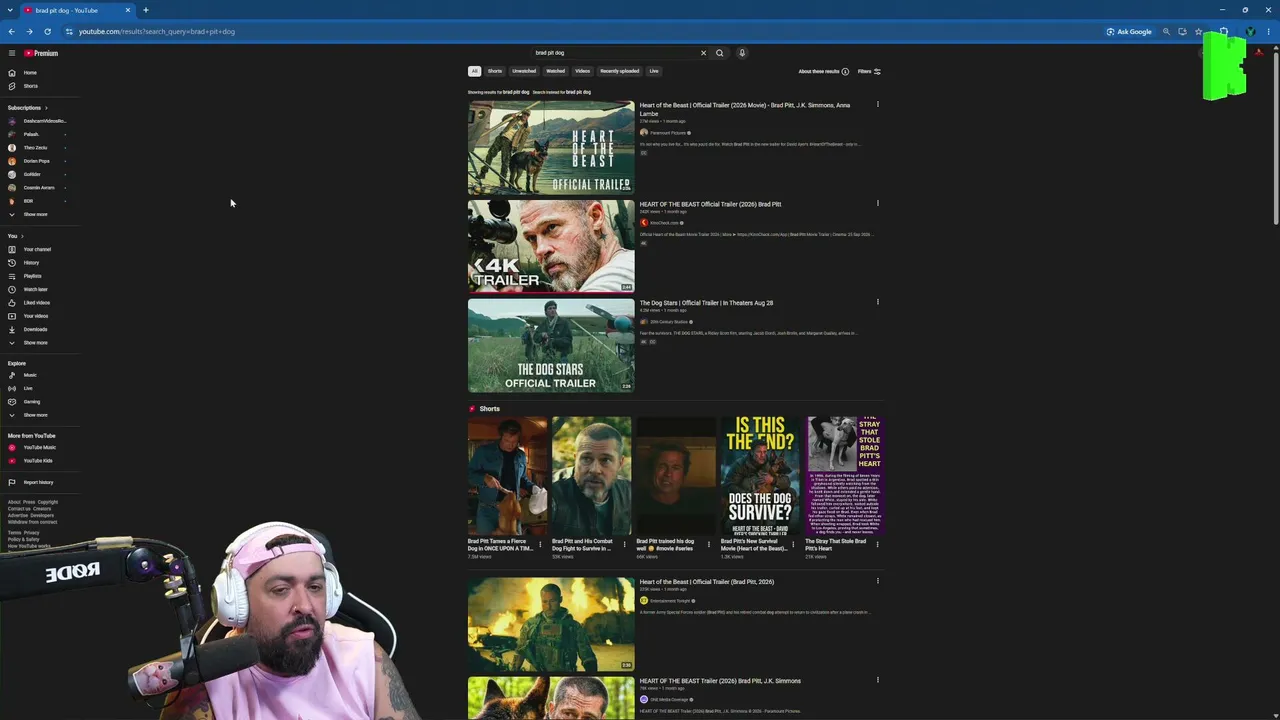The width and height of the screenshot is (1280, 720).
Task: Select the Videos filter chip
Action: [x=582, y=71]
